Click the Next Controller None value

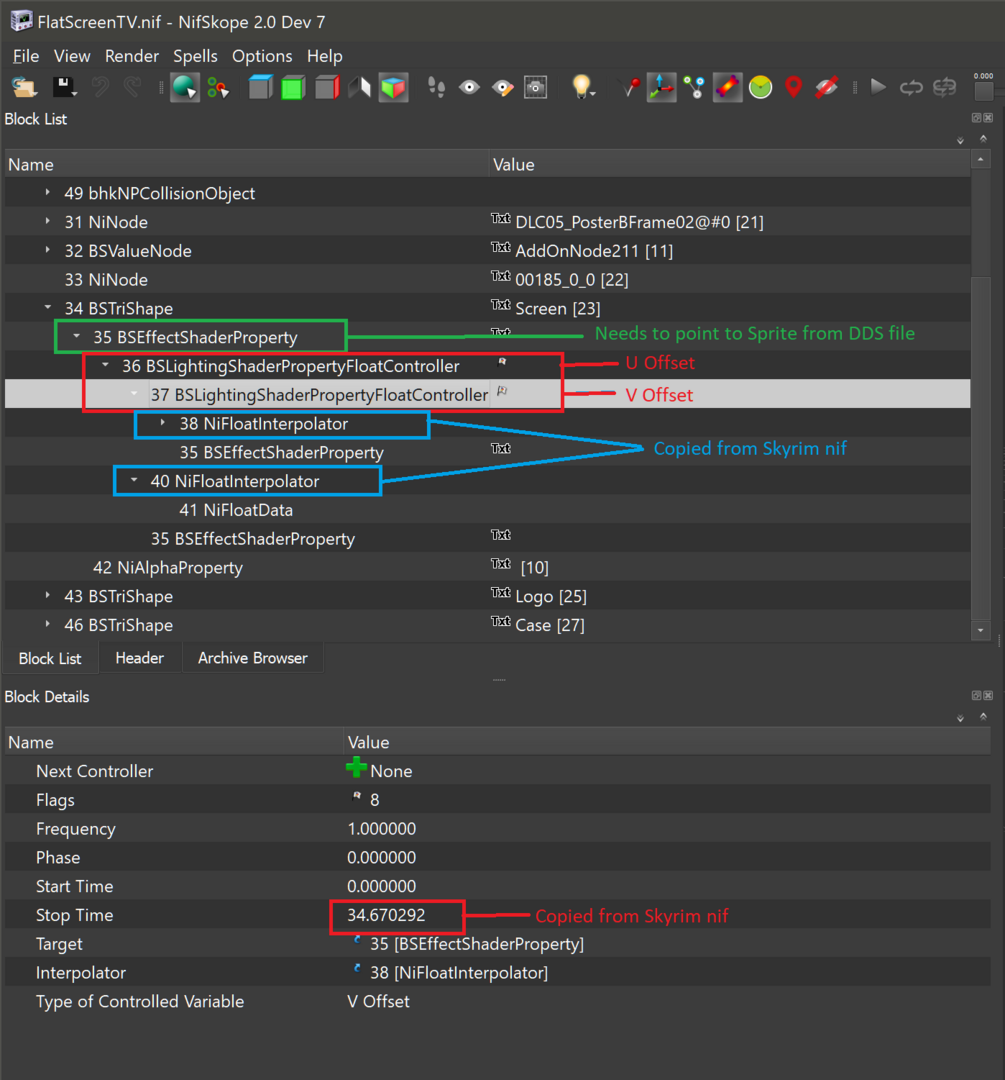click(391, 771)
